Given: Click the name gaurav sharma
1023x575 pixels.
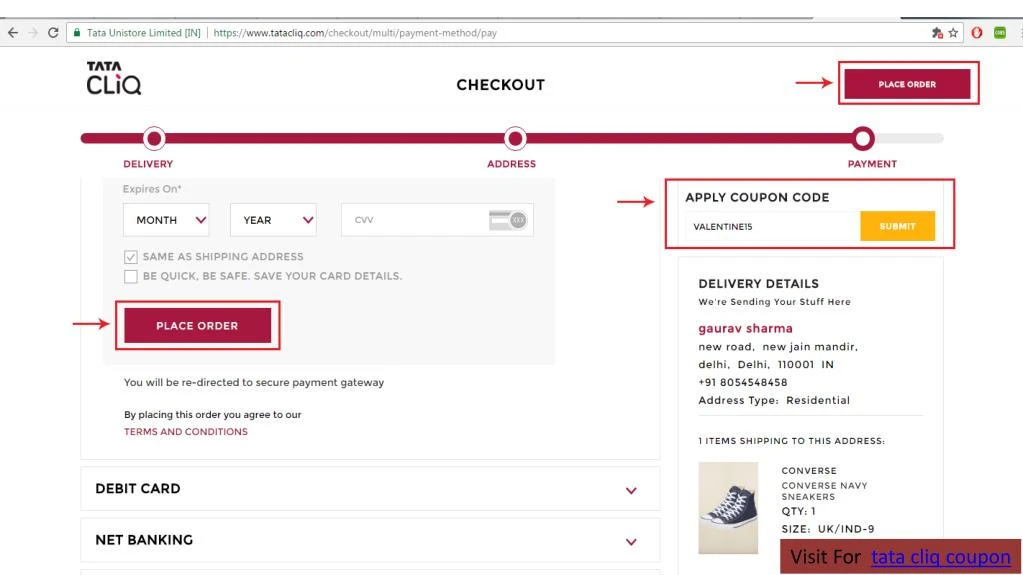Looking at the screenshot, I should click(746, 328).
